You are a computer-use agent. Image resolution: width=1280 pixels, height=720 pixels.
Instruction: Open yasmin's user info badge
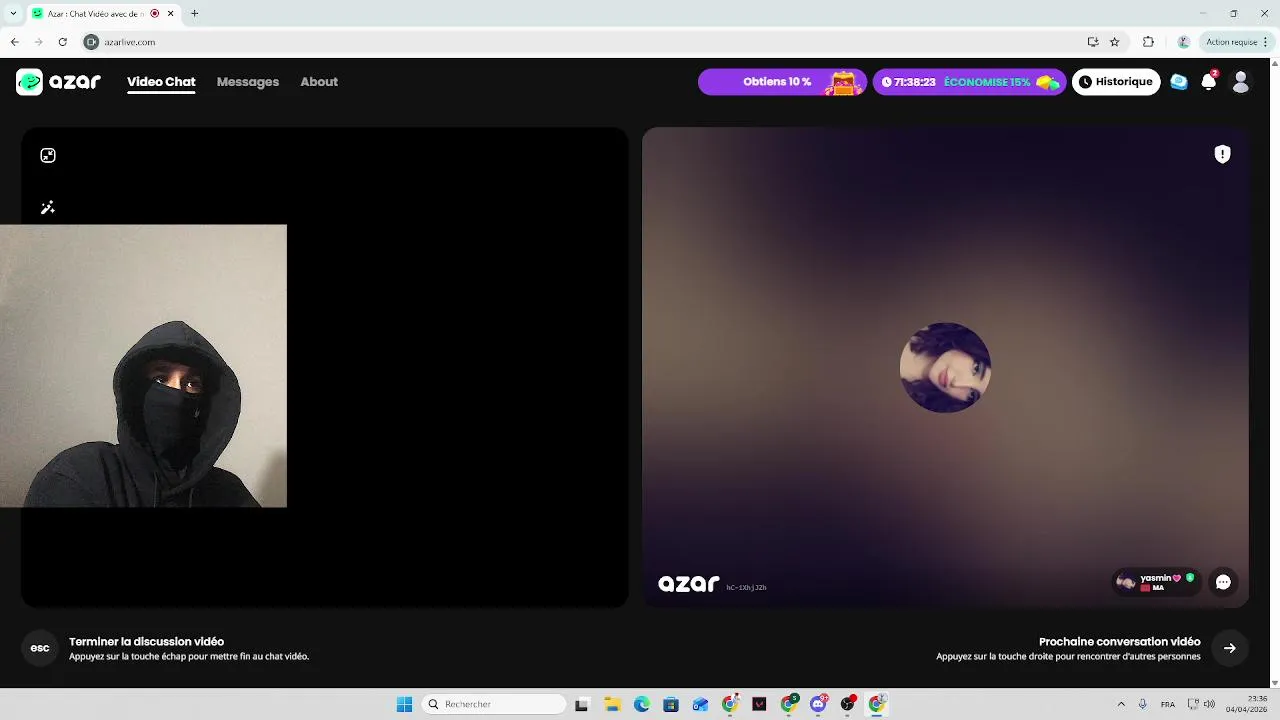coord(1156,582)
